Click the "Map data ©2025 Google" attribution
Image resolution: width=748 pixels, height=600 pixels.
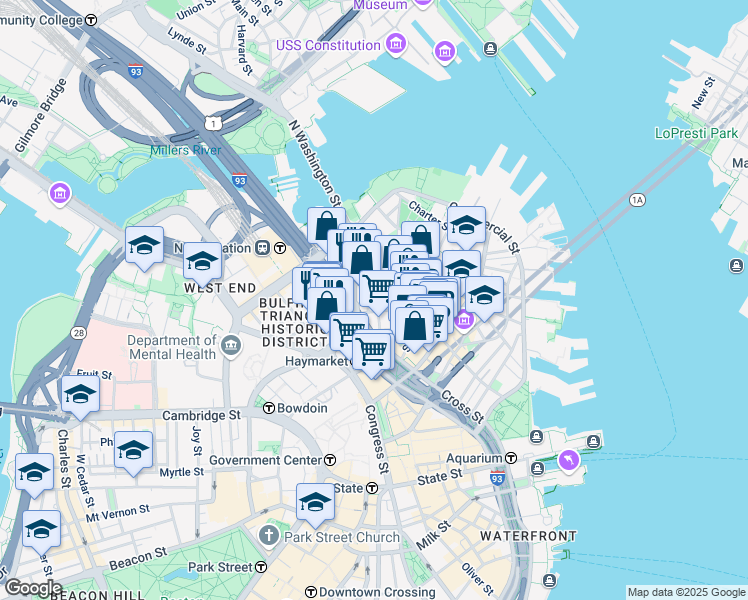click(x=686, y=592)
